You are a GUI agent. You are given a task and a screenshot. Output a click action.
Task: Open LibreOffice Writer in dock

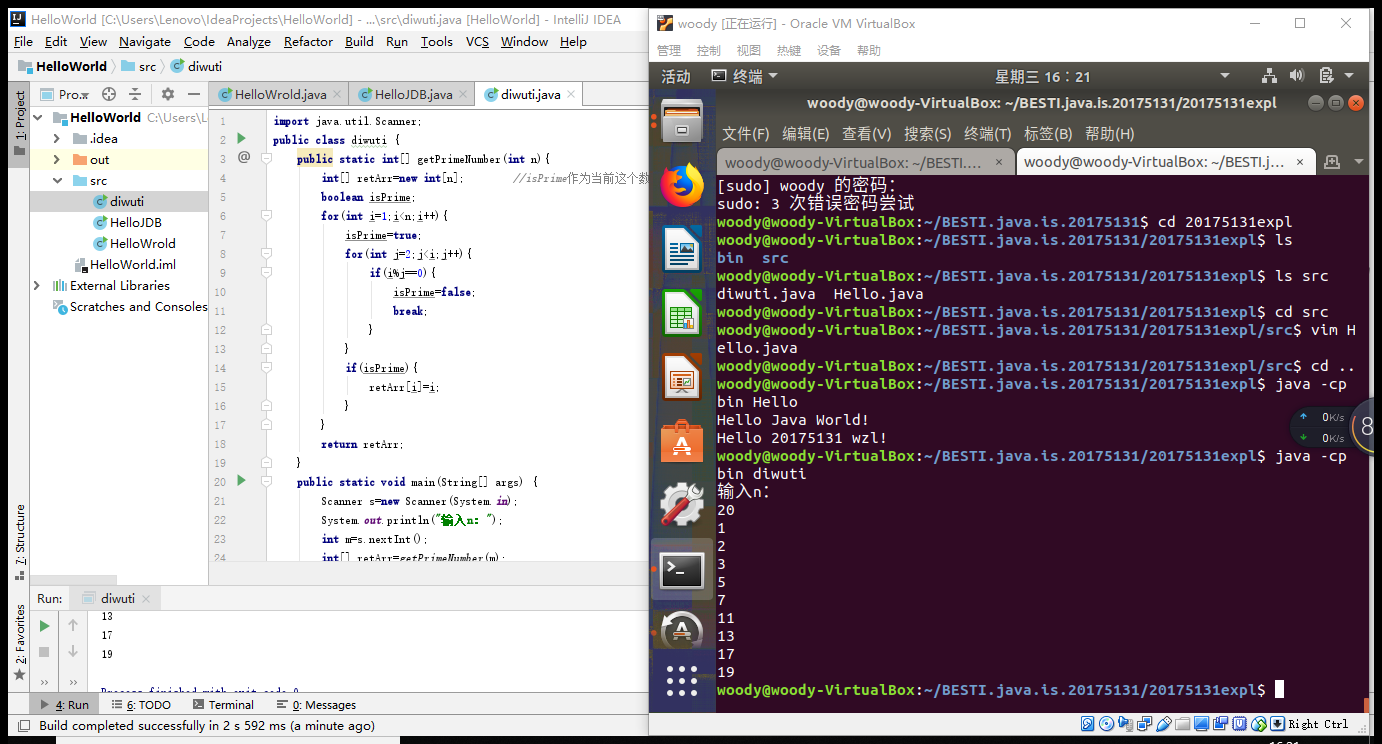click(682, 249)
